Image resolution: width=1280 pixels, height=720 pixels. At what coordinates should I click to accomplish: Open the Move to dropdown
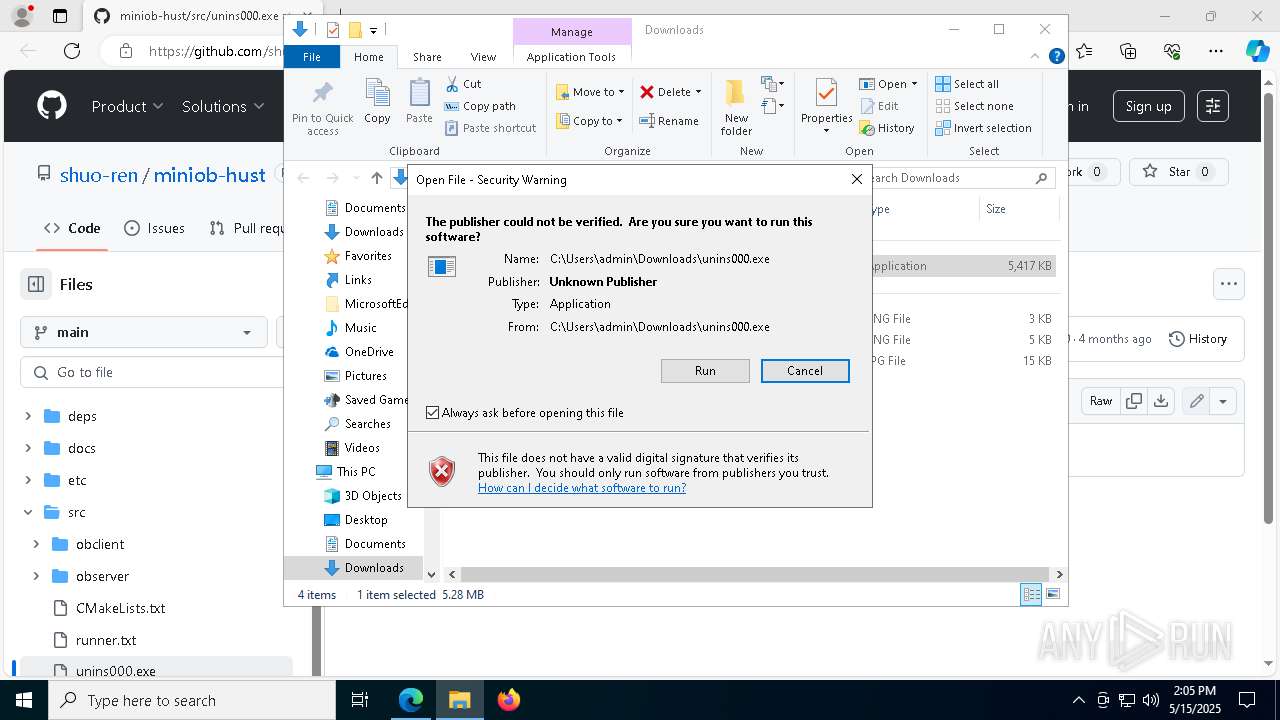590,92
